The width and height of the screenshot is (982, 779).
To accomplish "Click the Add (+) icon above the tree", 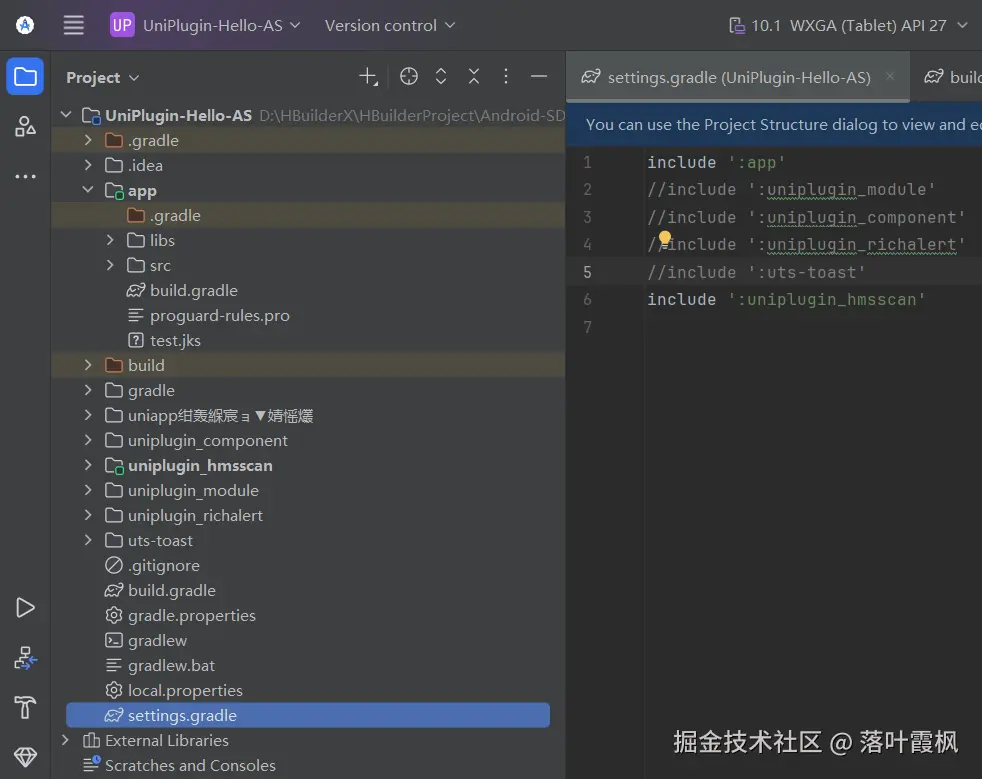I will pos(368,76).
